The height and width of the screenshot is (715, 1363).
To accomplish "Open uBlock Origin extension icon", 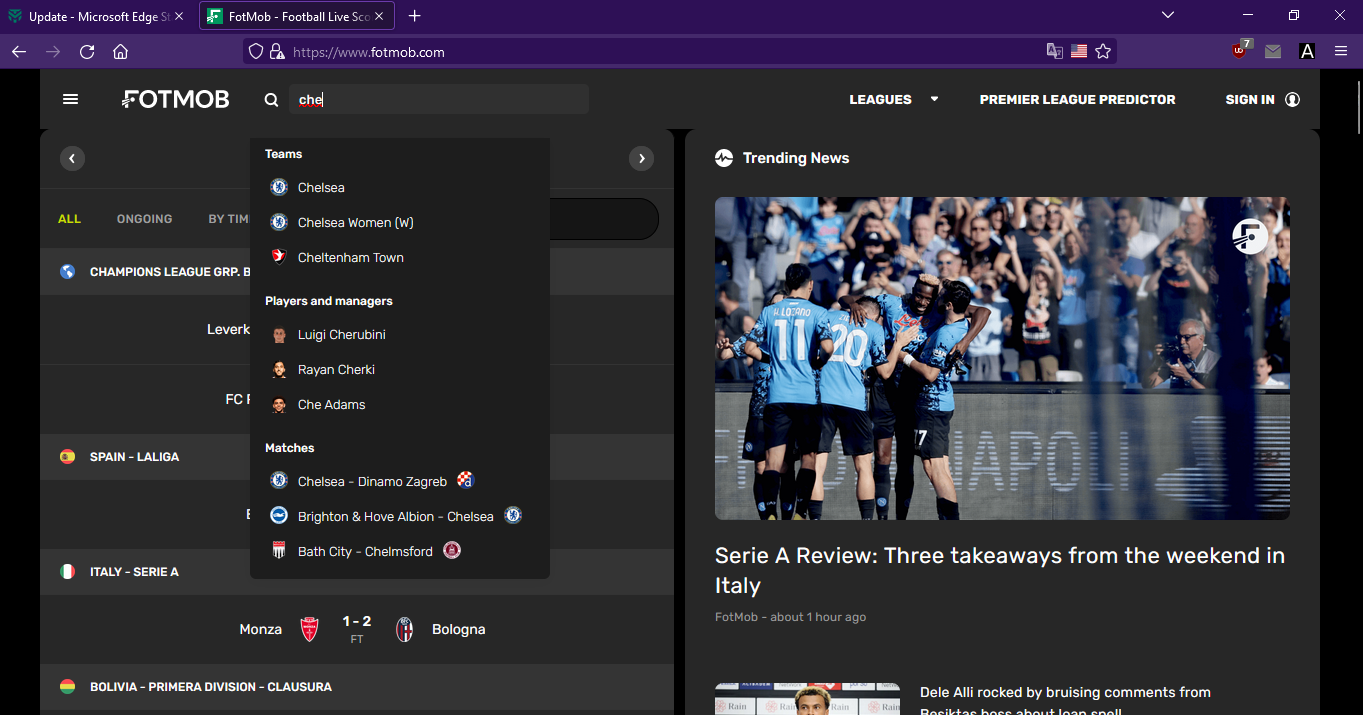I will click(x=1241, y=51).
